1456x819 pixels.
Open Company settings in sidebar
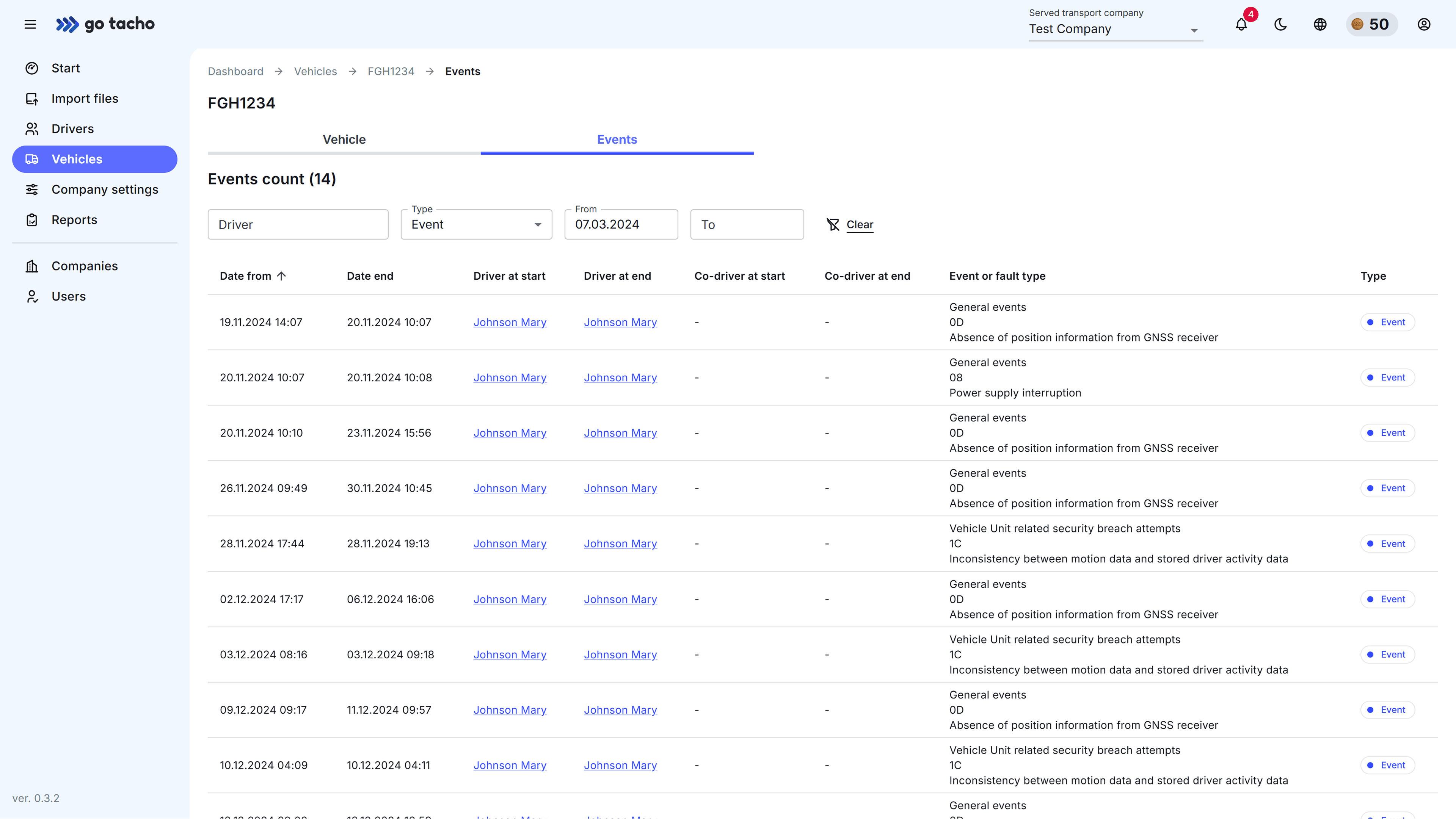pyautogui.click(x=94, y=190)
